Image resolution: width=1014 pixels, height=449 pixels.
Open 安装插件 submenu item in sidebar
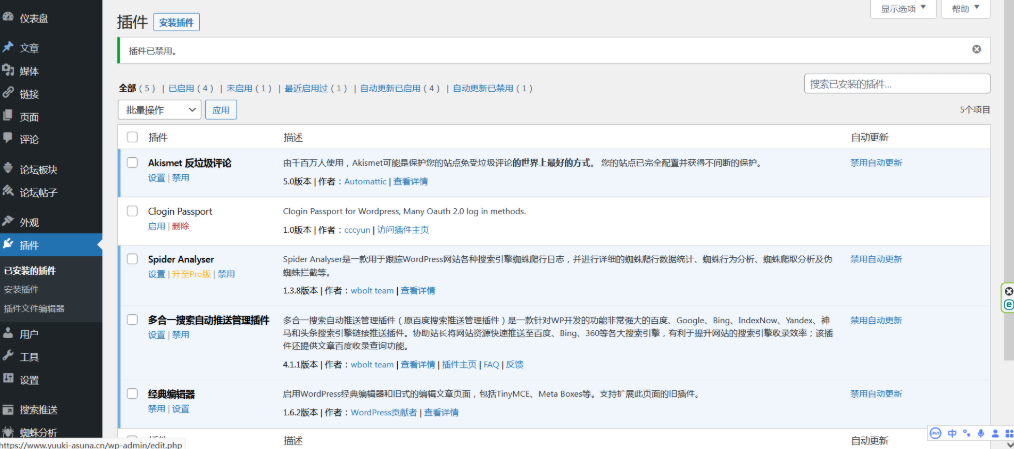(x=21, y=289)
